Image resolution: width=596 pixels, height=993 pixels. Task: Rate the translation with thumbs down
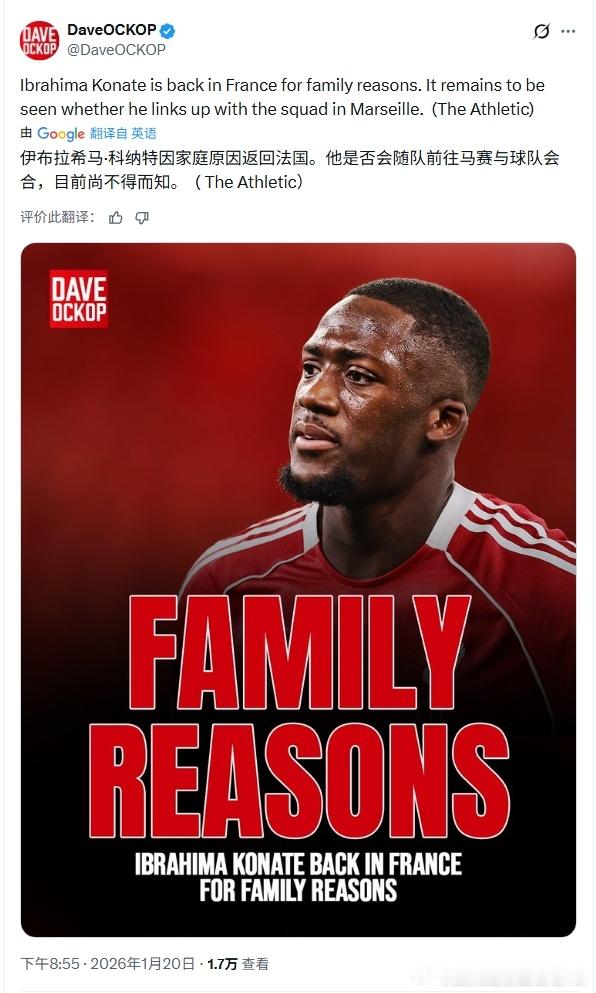coord(142,217)
